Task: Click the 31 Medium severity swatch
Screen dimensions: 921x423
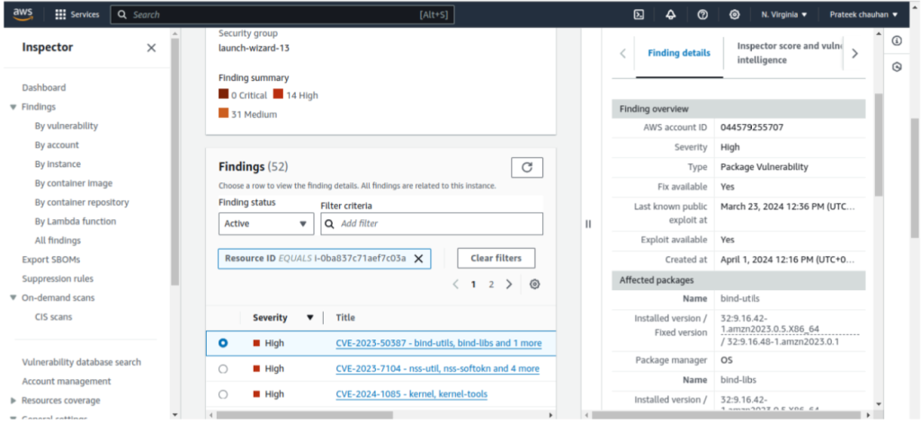Action: [x=223, y=113]
